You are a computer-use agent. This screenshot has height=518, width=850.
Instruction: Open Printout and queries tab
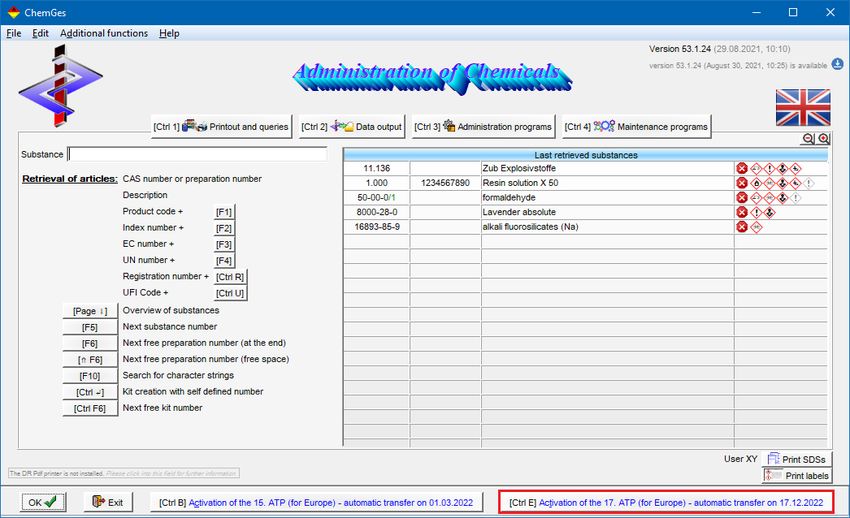point(221,126)
